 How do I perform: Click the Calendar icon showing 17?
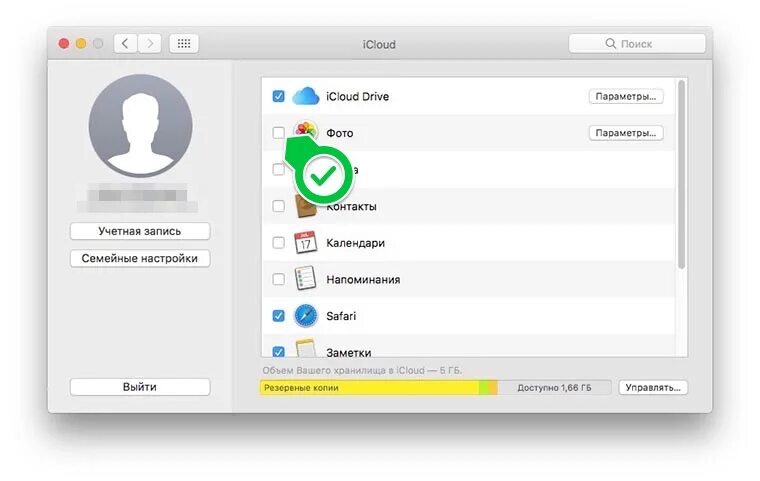pyautogui.click(x=305, y=242)
